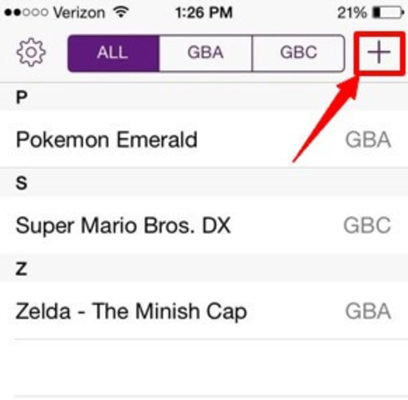408x400 pixels.
Task: Open Zelda - The Minish Cap
Action: pos(204,311)
